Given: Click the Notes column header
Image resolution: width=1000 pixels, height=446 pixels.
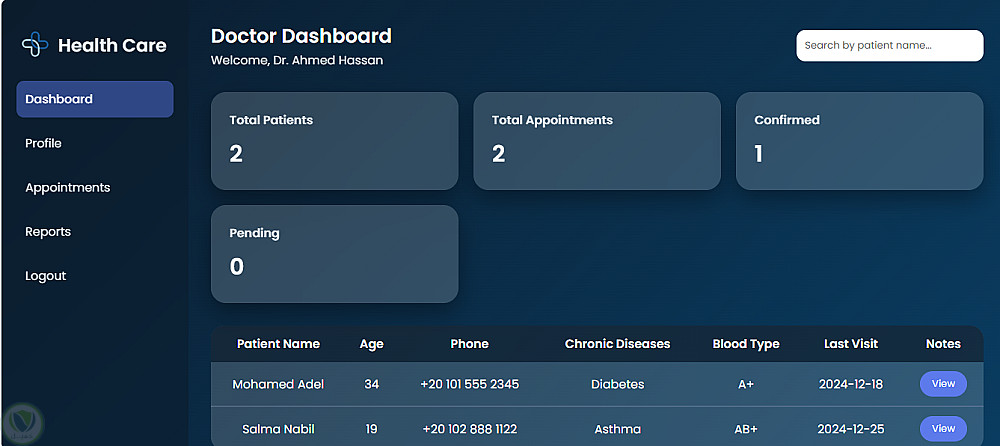Looking at the screenshot, I should [943, 344].
